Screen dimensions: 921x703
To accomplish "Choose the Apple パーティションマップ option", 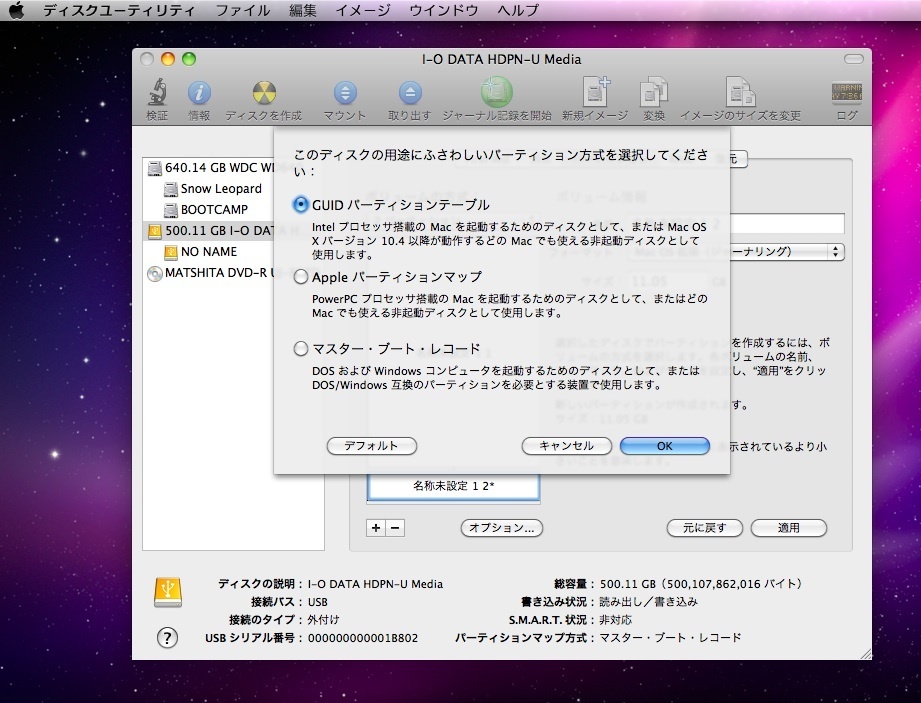I will (301, 277).
